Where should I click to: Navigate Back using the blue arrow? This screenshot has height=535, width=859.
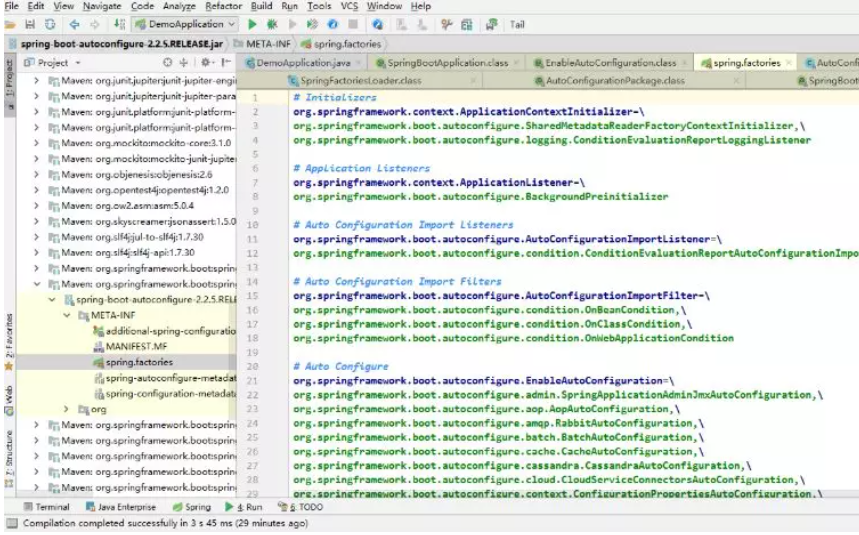coord(74,25)
